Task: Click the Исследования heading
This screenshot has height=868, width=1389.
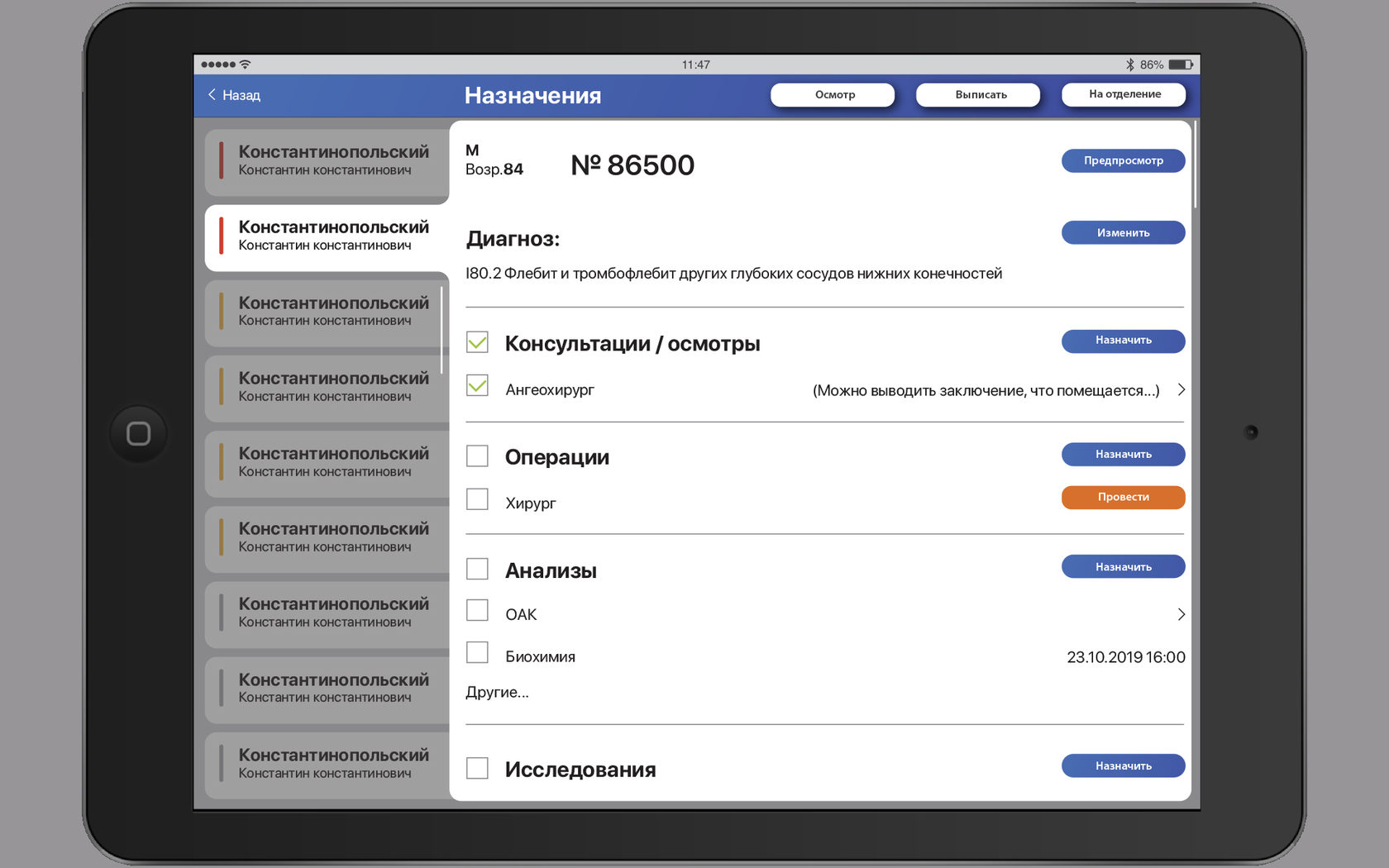Action: click(580, 770)
